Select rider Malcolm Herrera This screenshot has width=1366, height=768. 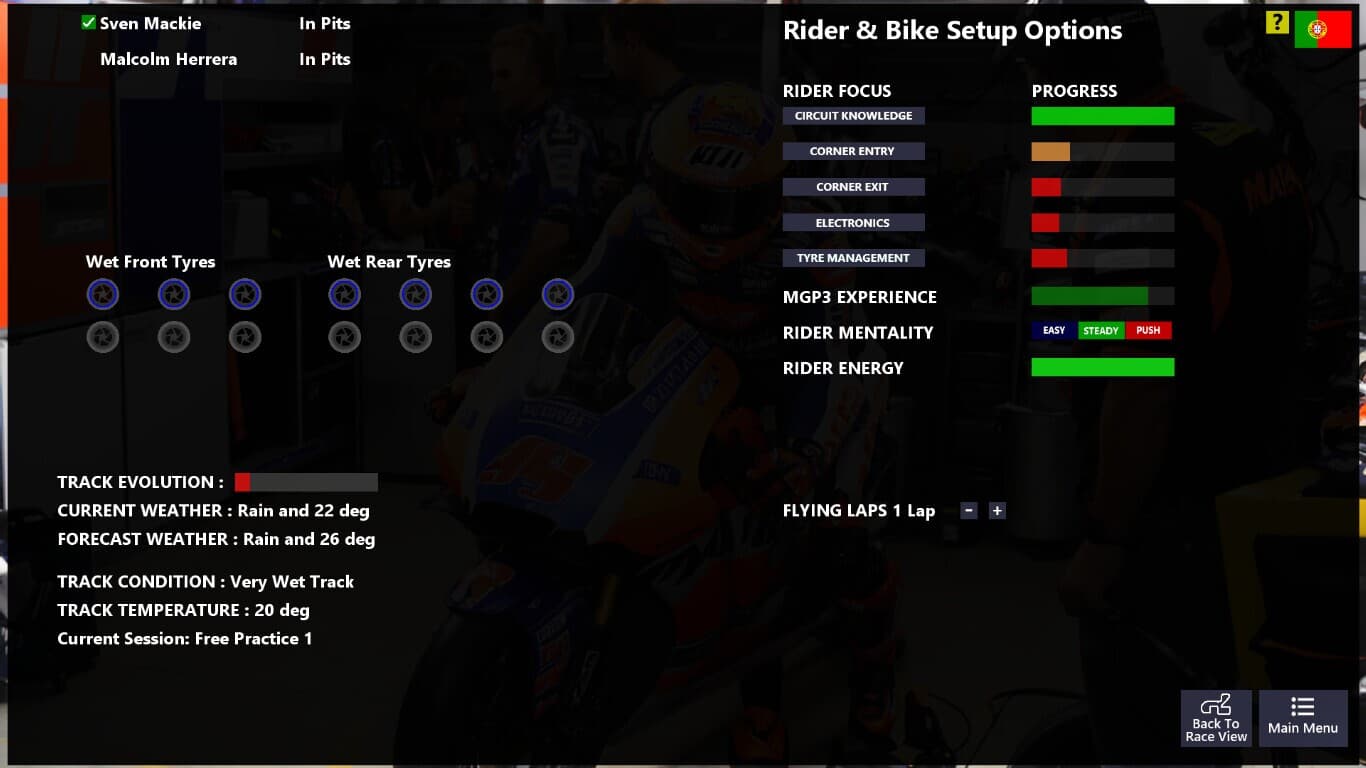pos(168,59)
